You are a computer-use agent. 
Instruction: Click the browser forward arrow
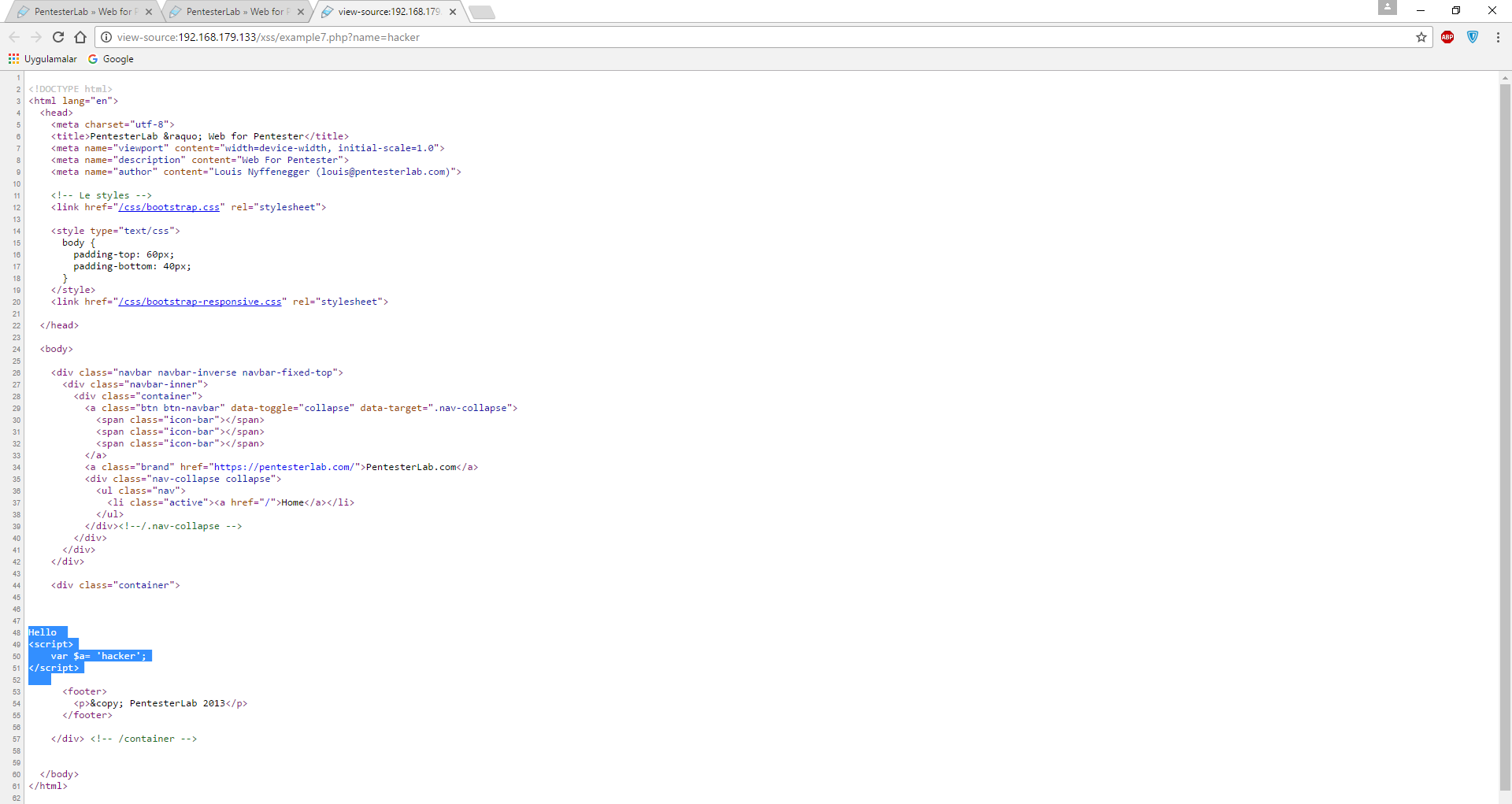[36, 37]
